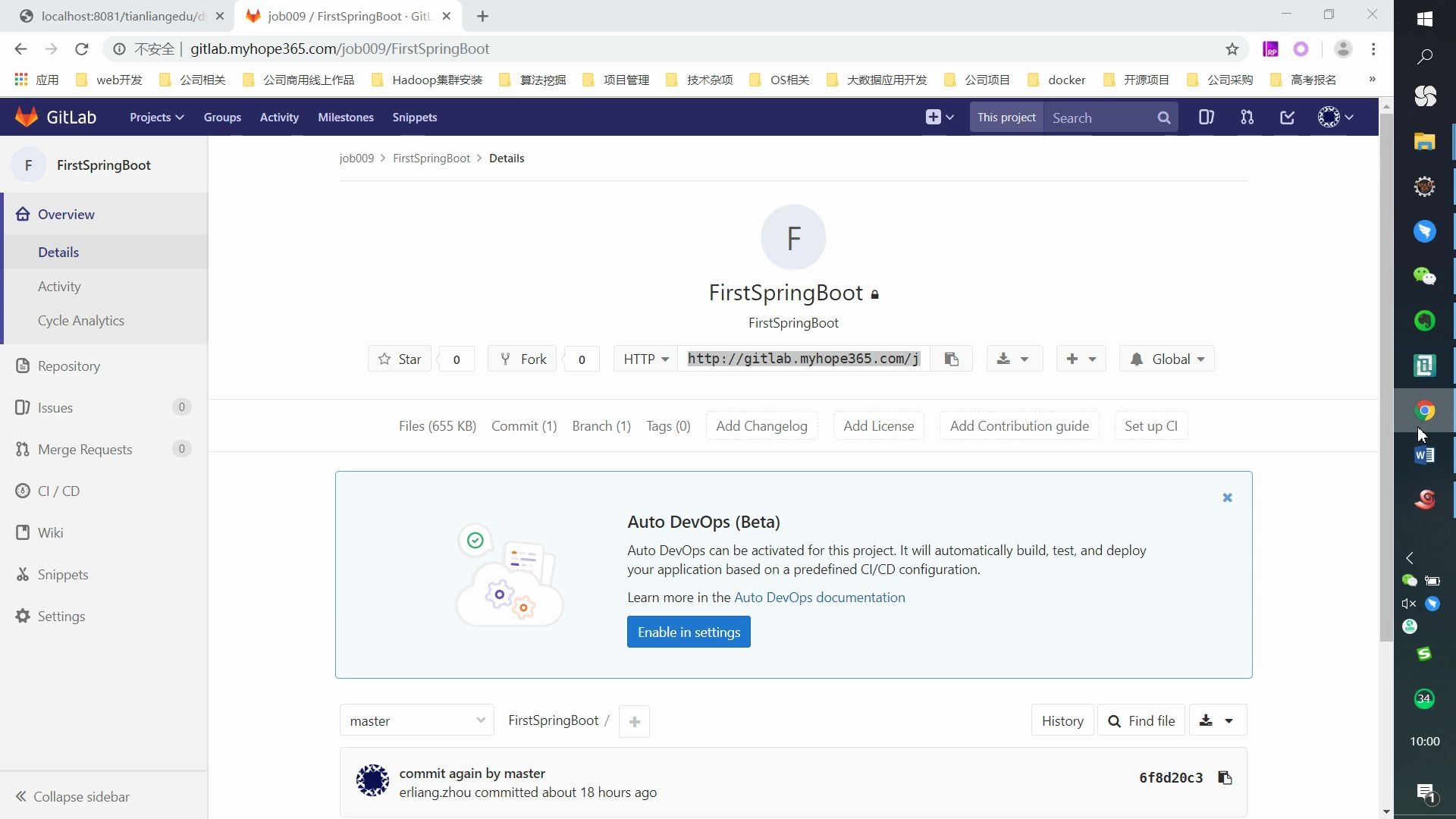Image resolution: width=1456 pixels, height=819 pixels.
Task: Click the search magnifier in the project search bar
Action: click(1164, 118)
